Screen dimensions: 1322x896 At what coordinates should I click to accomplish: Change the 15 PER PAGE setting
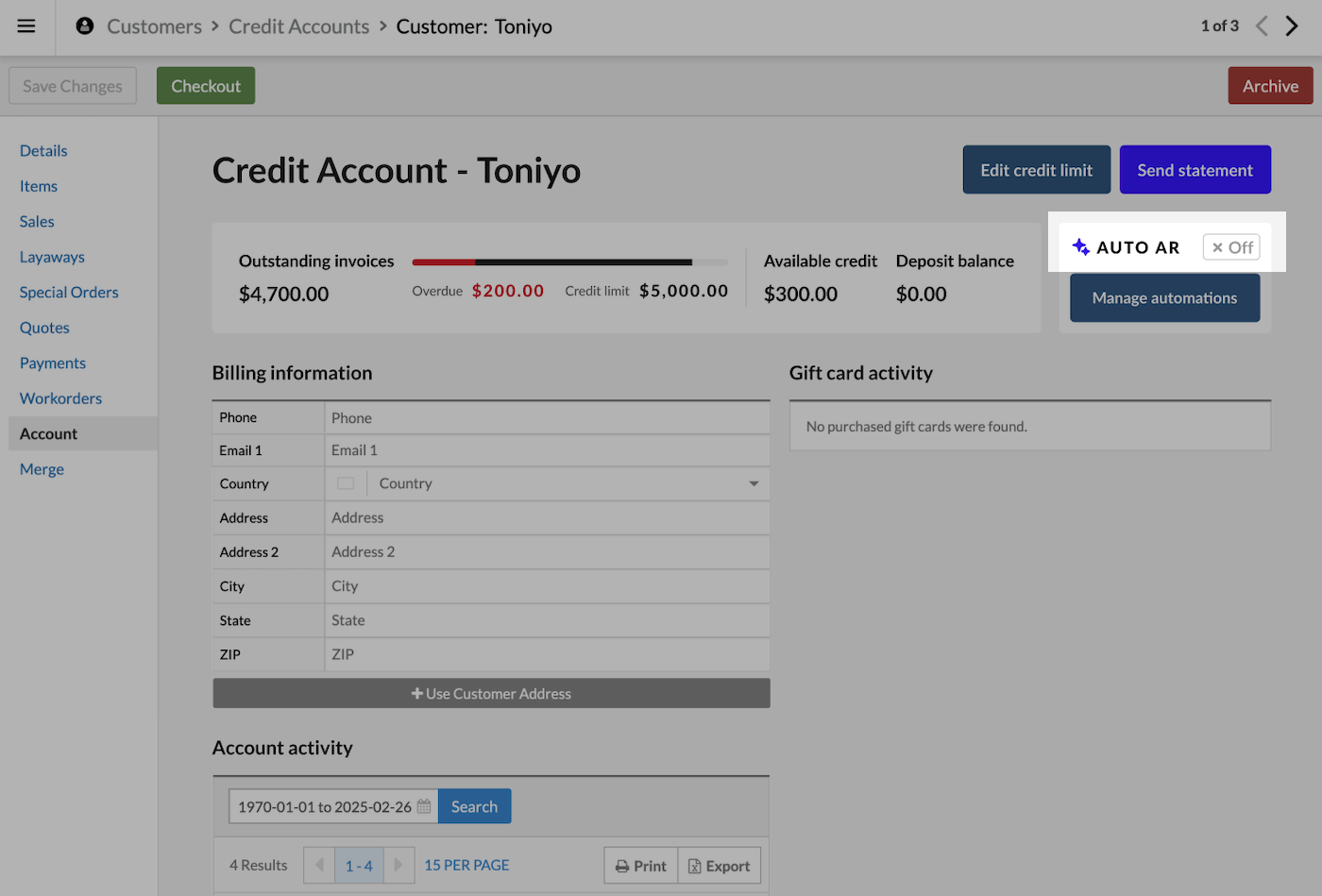[x=466, y=865]
